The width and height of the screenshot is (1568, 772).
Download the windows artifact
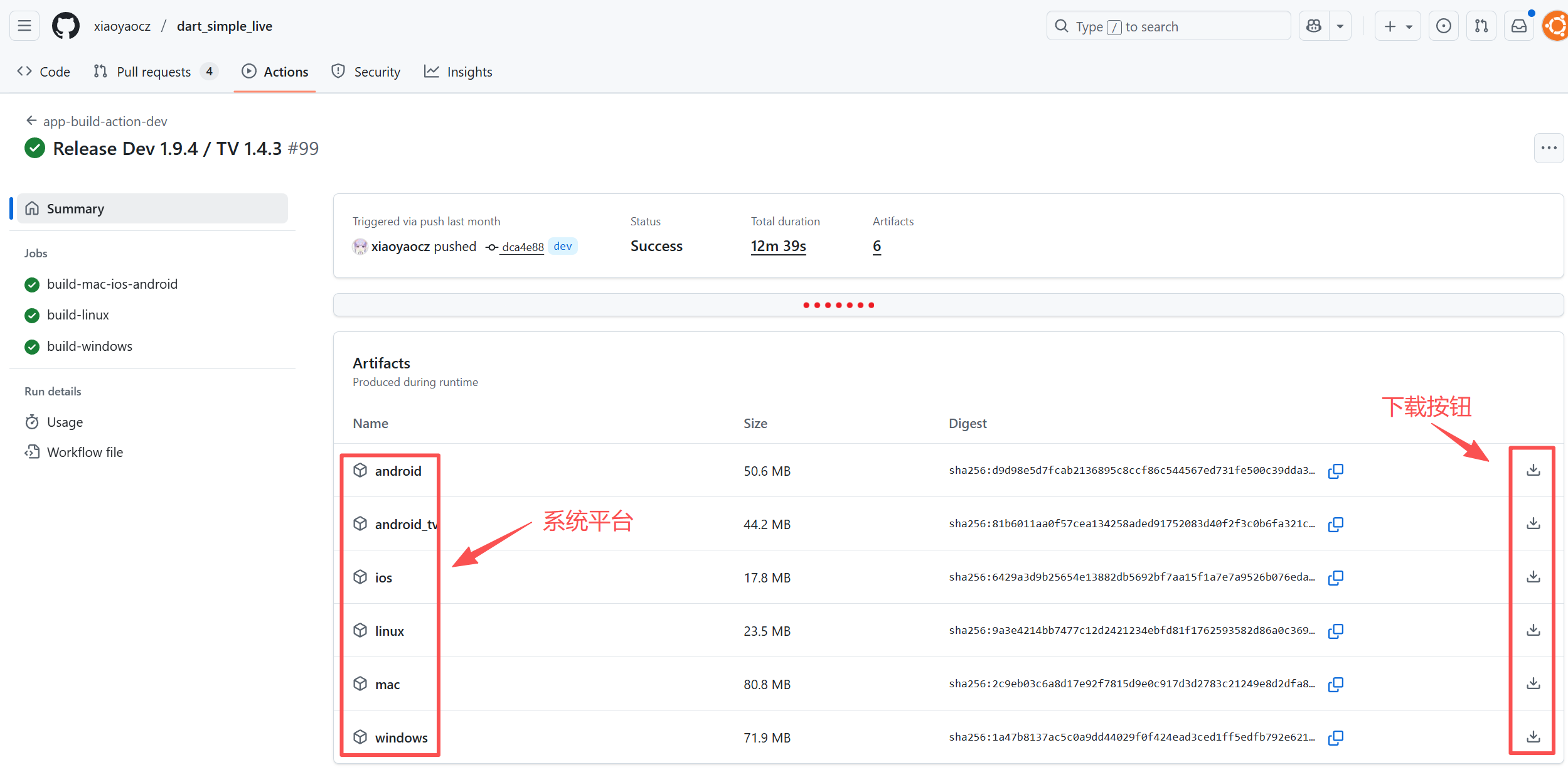point(1533,737)
